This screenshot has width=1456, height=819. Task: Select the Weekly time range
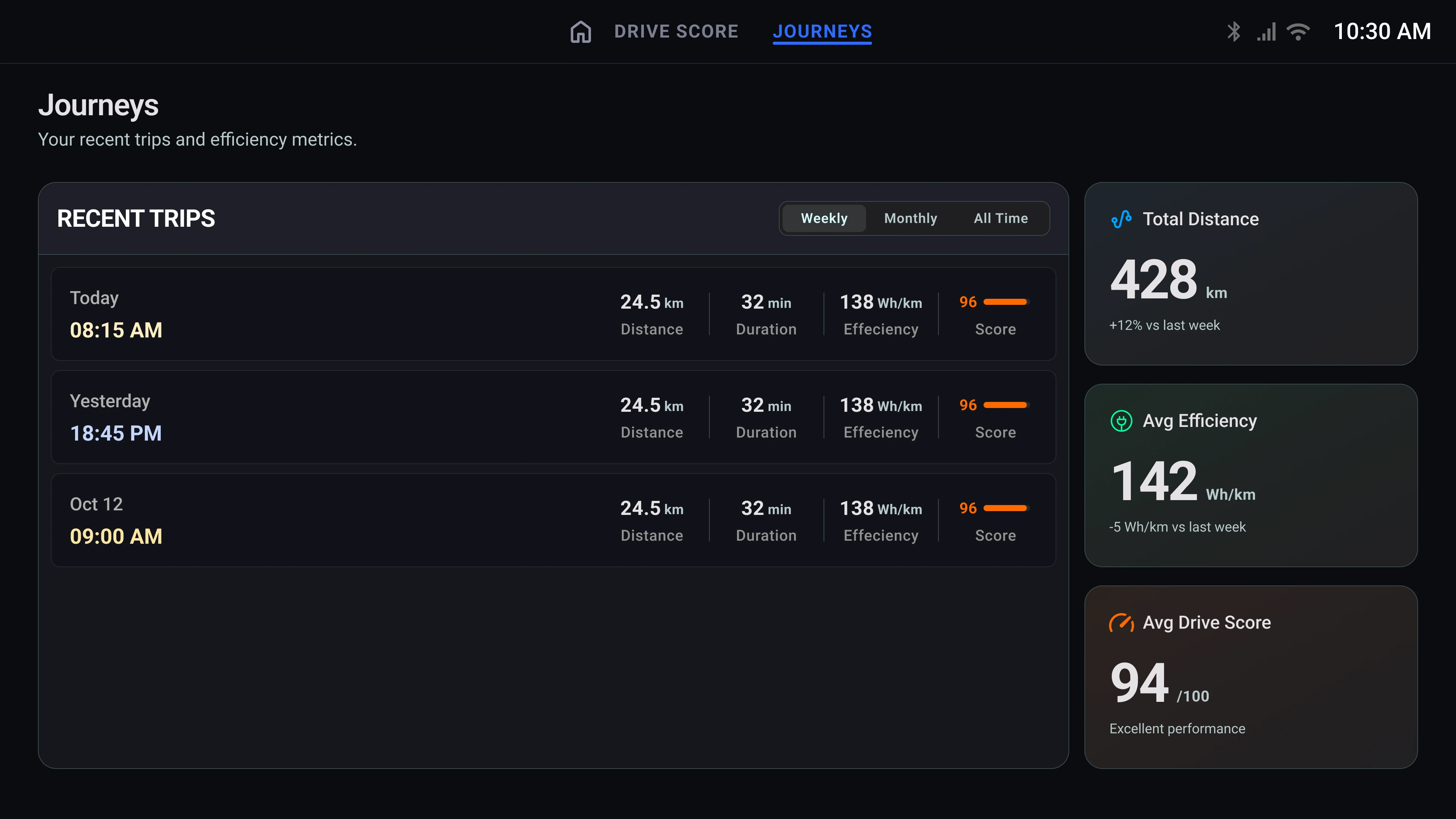[824, 218]
